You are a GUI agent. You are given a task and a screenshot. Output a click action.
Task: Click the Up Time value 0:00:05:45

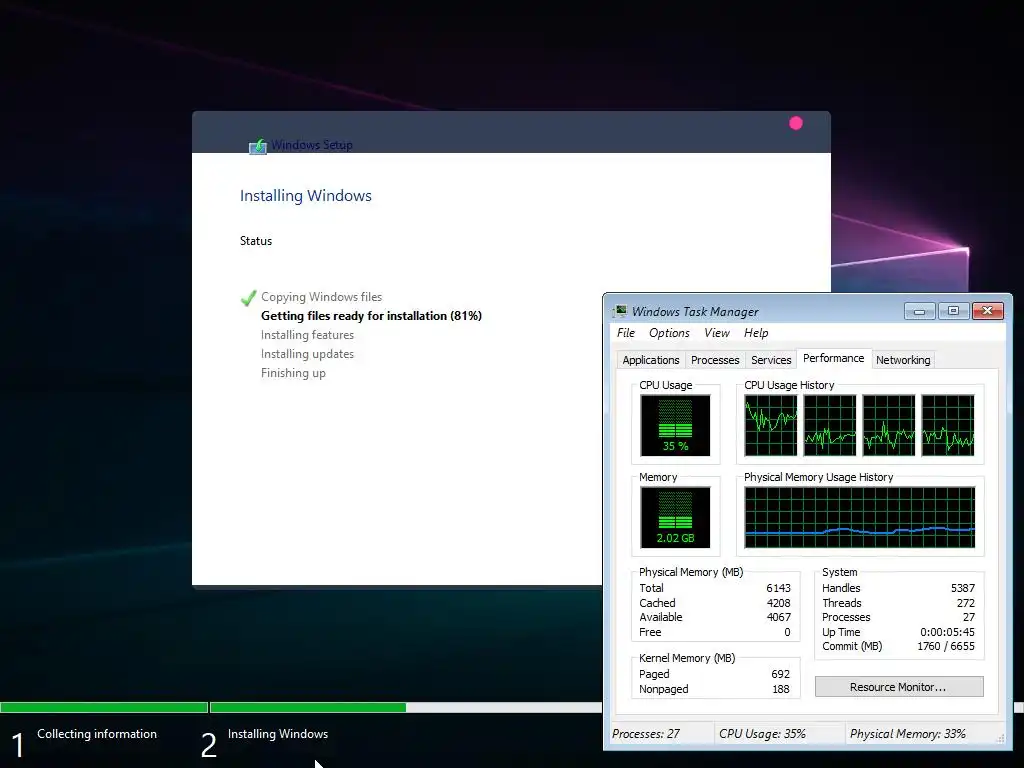pyautogui.click(x=948, y=633)
